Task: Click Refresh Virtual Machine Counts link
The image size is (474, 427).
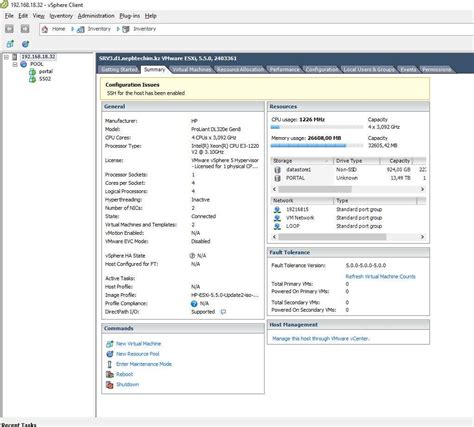Action: click(x=380, y=277)
